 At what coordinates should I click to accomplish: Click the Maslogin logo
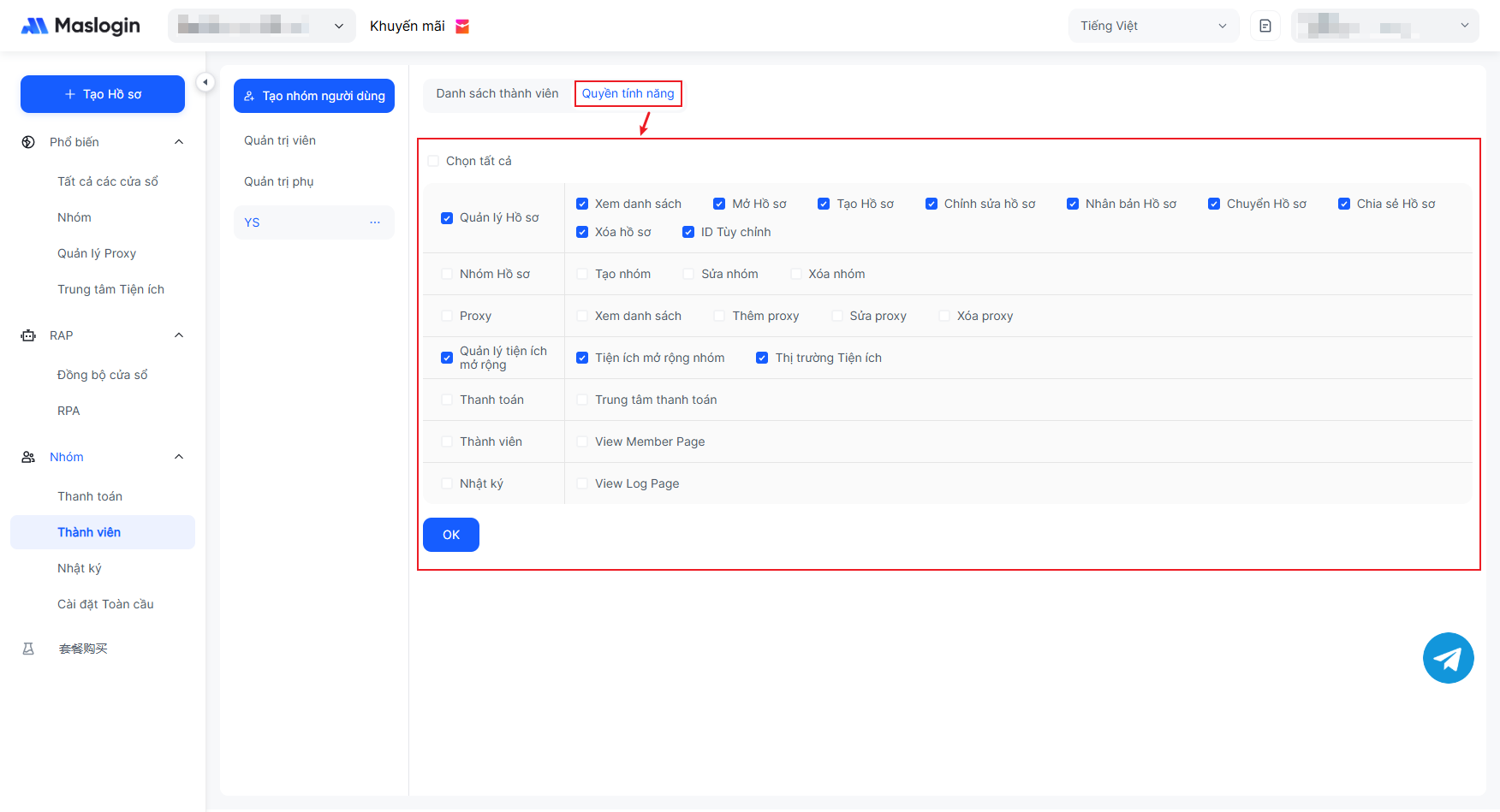(80, 26)
